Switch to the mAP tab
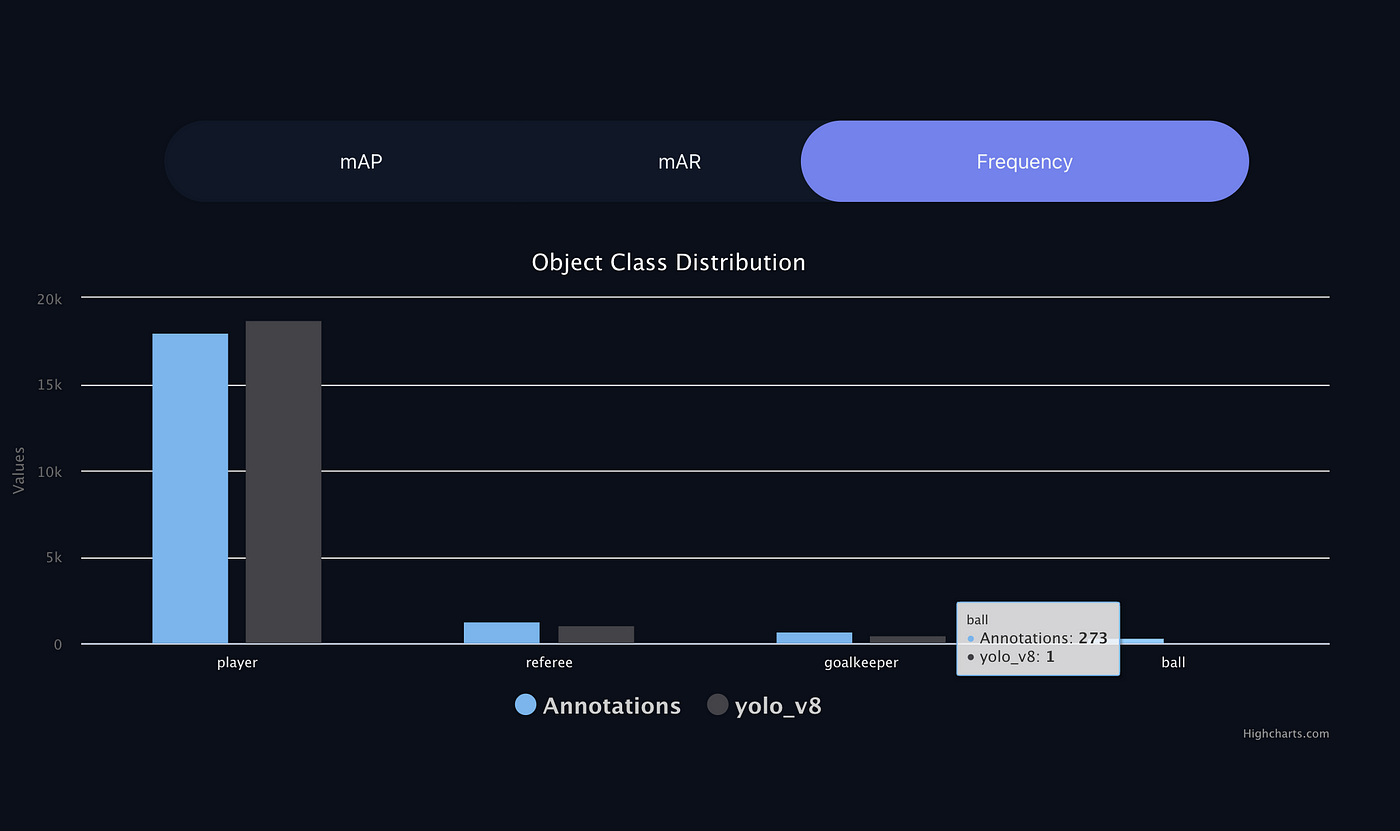The image size is (1400, 831). coord(361,162)
